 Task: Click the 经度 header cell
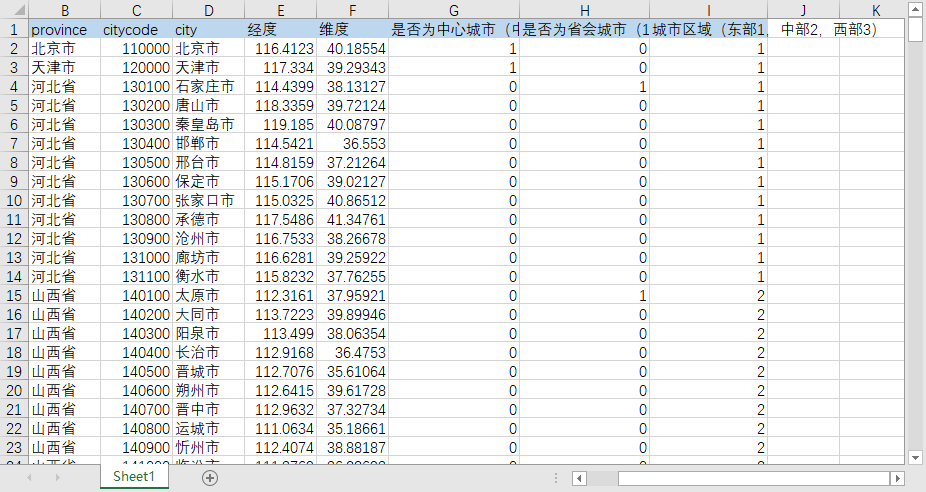click(x=281, y=29)
